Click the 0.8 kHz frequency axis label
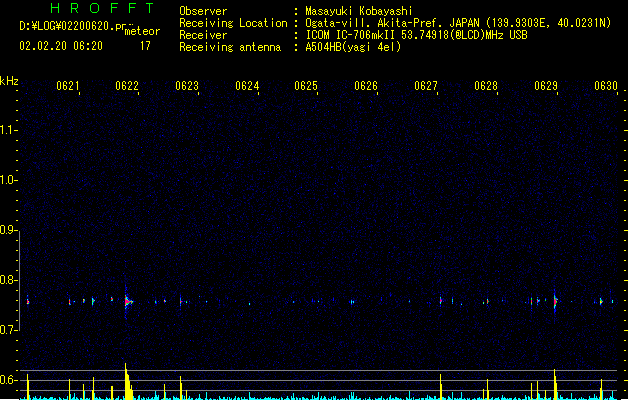 click(8, 280)
